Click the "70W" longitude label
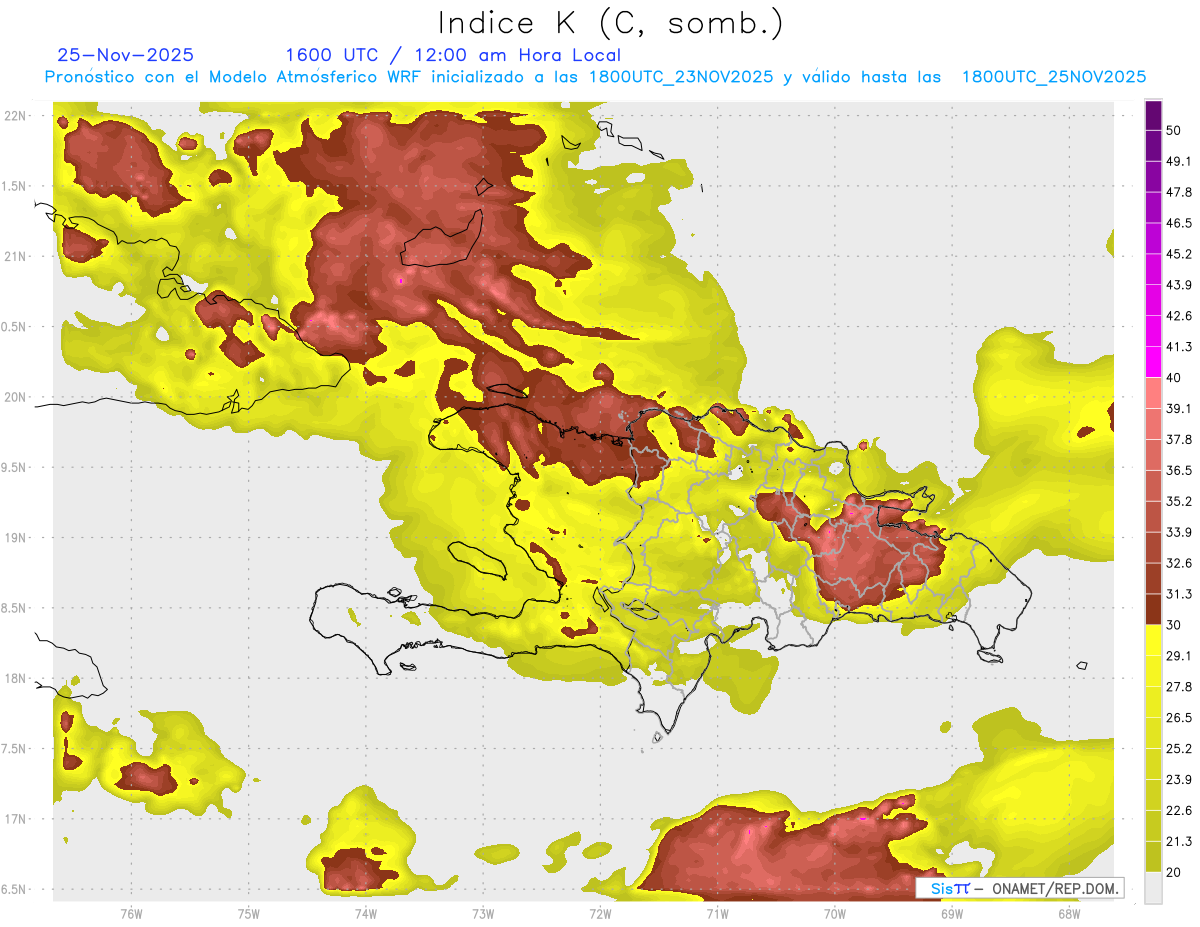Viewport: 1200px width, 927px height. pos(835,913)
